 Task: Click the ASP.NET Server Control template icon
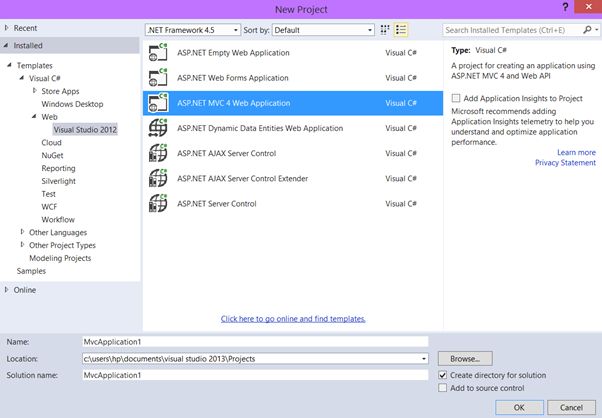coord(158,203)
